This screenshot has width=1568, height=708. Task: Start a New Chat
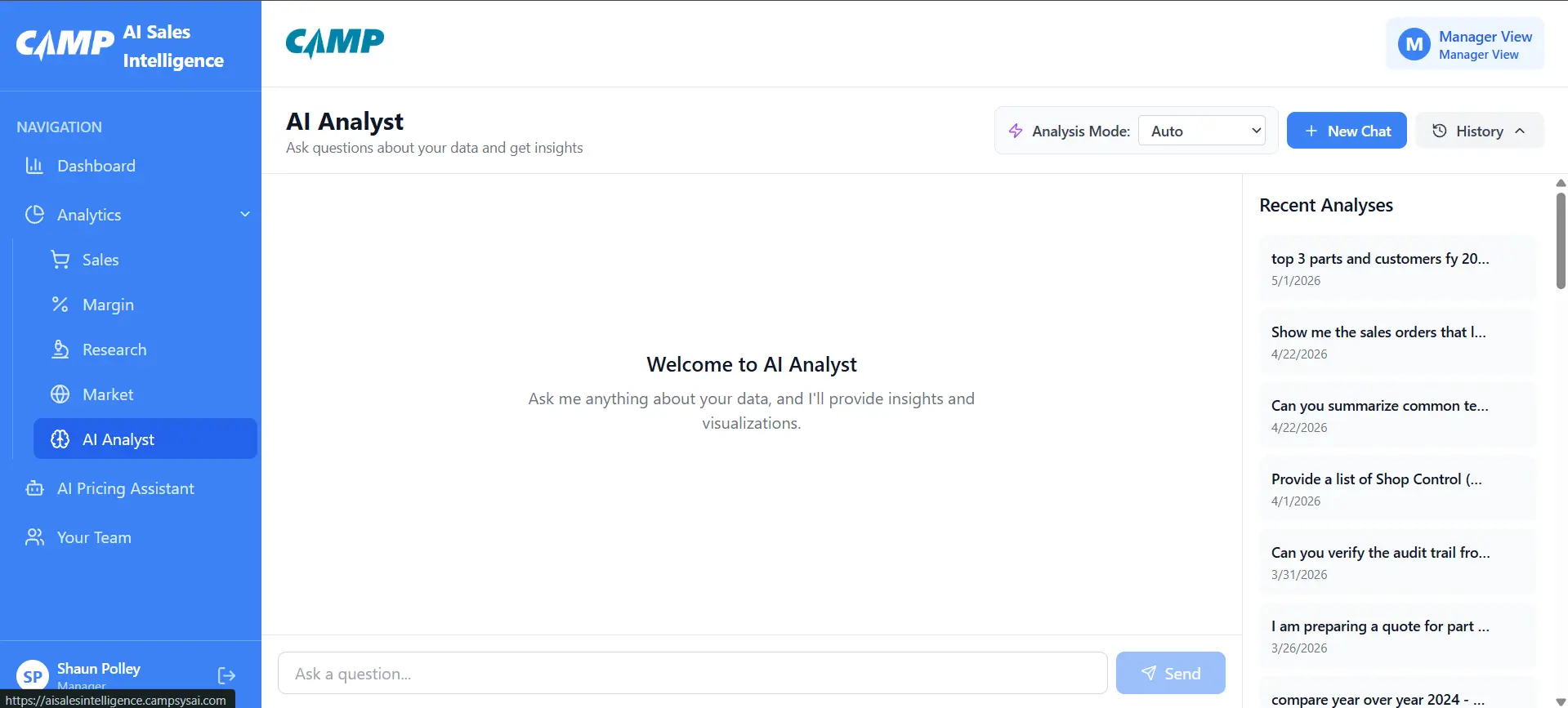(x=1347, y=131)
